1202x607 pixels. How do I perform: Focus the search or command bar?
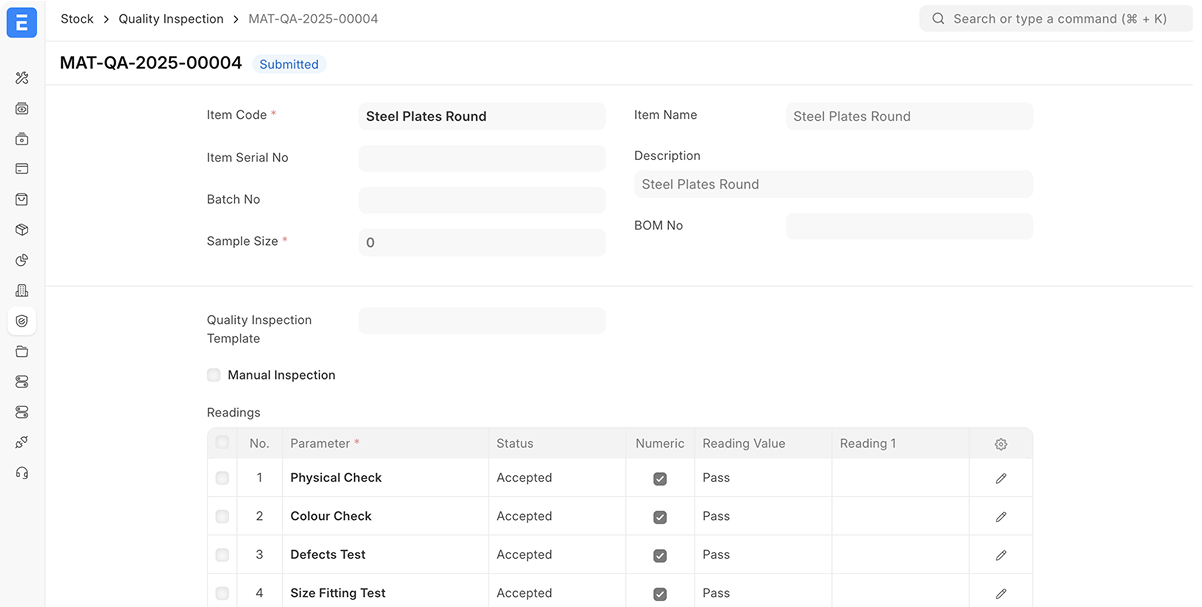1056,19
